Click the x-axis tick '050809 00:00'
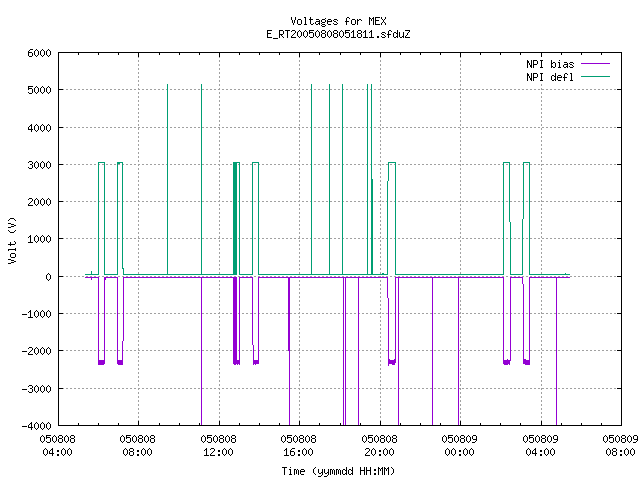 coord(459,446)
